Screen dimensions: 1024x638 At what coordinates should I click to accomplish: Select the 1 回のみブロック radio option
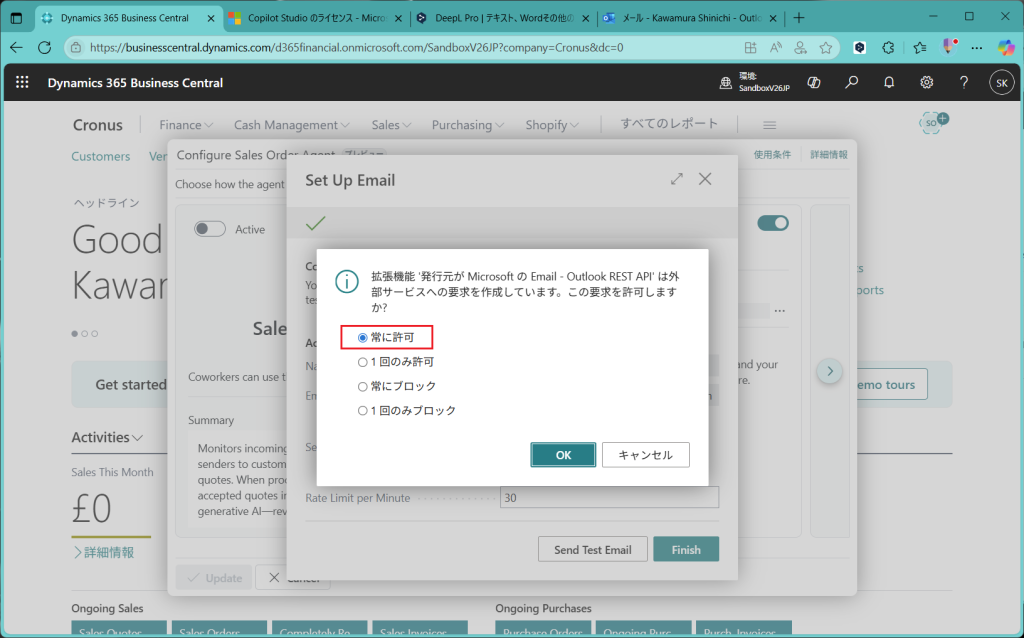[x=362, y=411]
